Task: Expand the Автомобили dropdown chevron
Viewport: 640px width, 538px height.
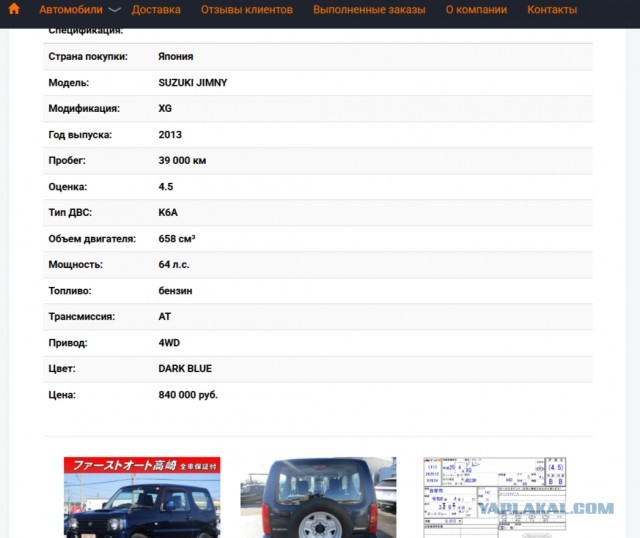Action: tap(114, 10)
